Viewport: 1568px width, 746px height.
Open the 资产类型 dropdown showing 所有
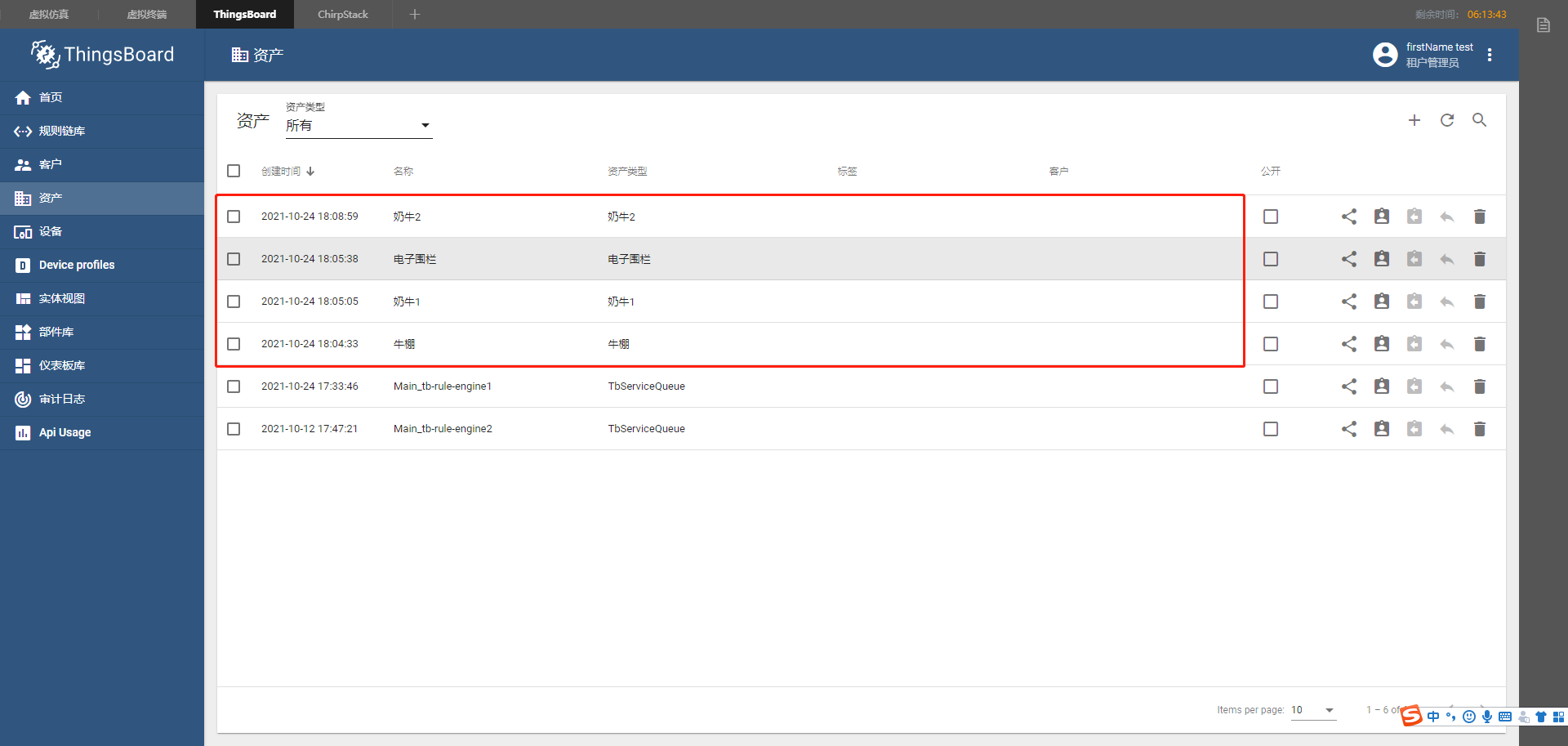tap(359, 124)
